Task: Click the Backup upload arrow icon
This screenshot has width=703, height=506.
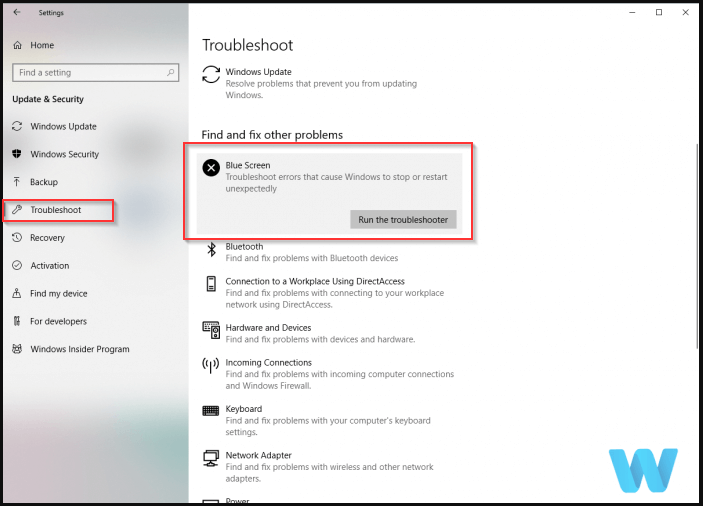Action: [x=17, y=182]
